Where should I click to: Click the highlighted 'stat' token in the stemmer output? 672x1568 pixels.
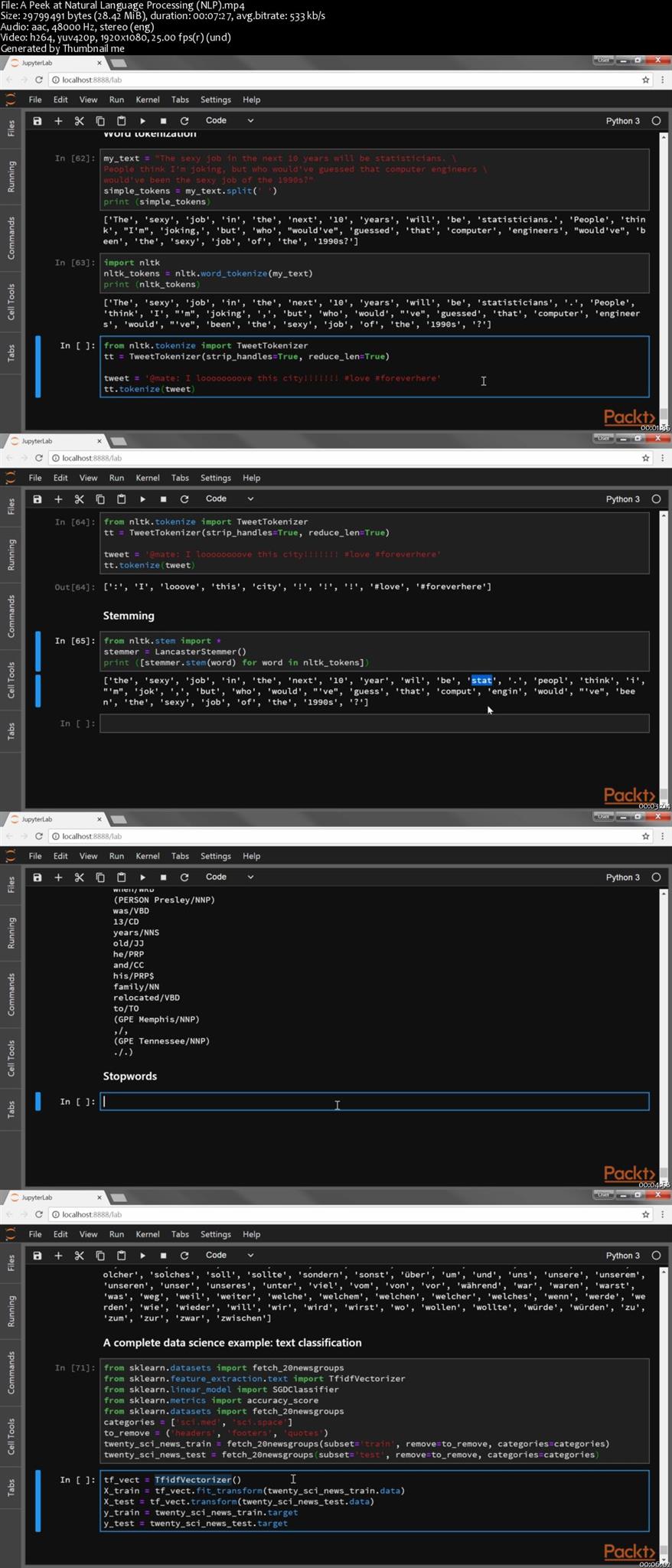(481, 681)
